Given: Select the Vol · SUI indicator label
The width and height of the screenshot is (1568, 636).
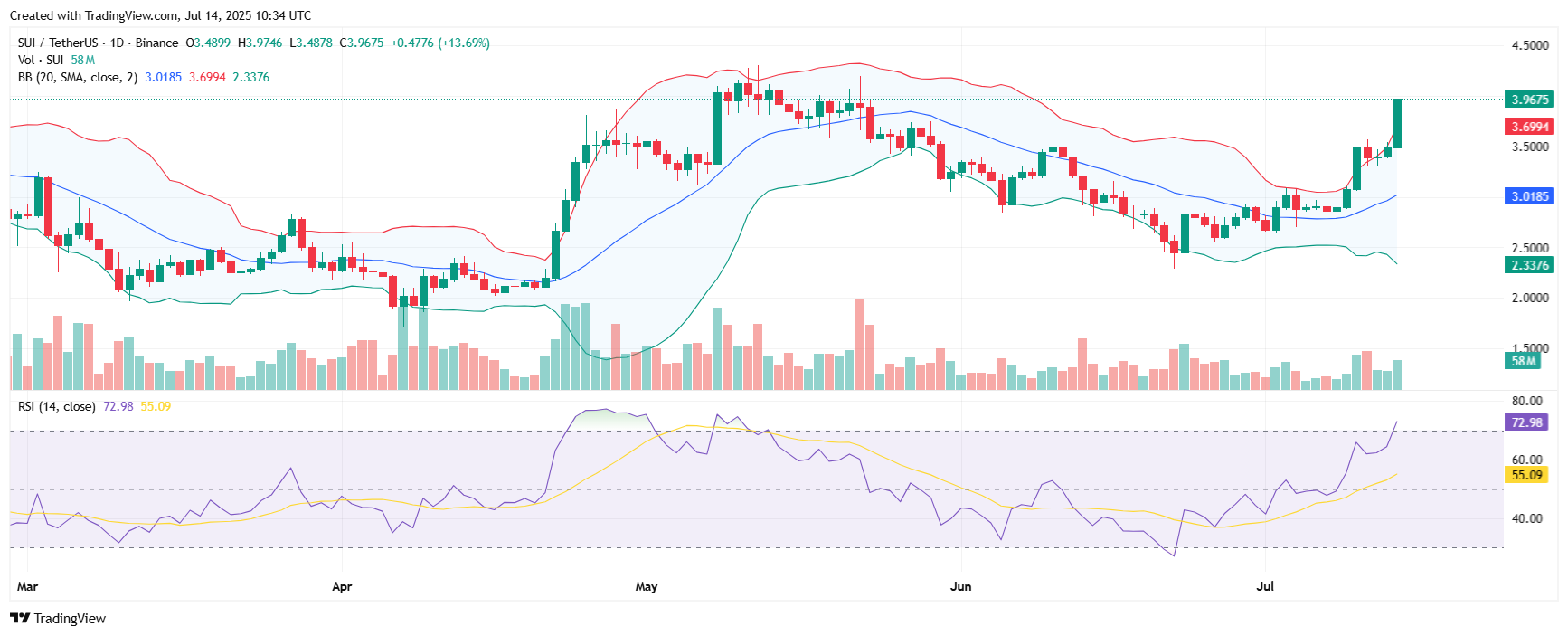Looking at the screenshot, I should pyautogui.click(x=41, y=60).
